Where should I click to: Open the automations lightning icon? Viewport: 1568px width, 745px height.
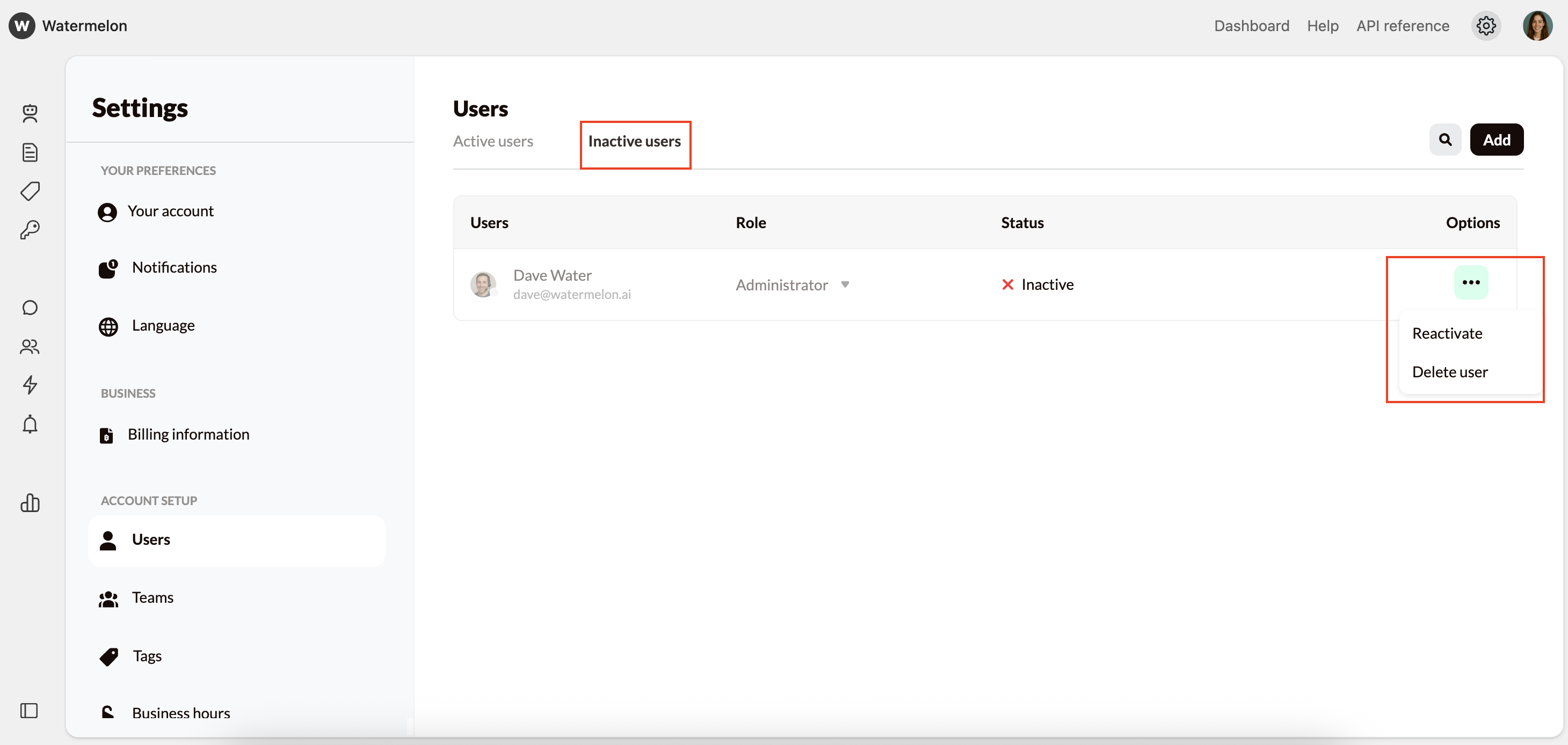(30, 385)
